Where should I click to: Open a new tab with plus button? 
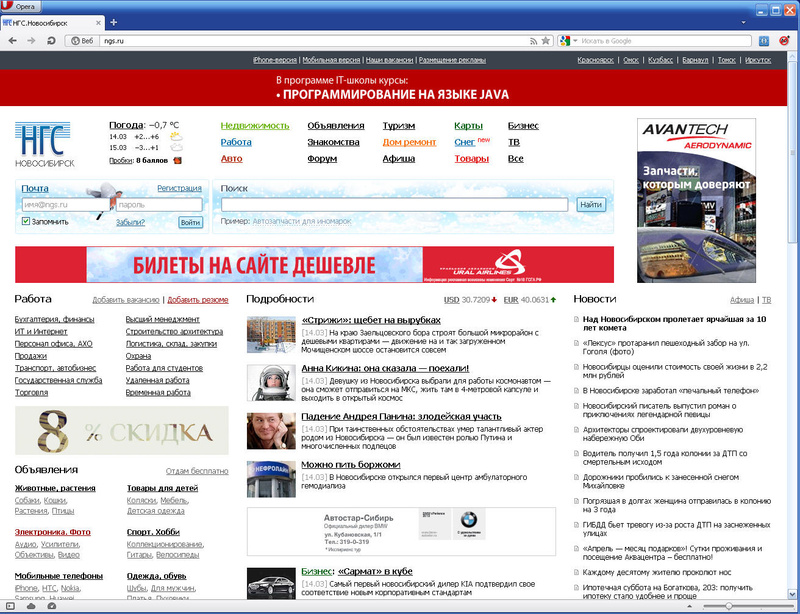(112, 21)
